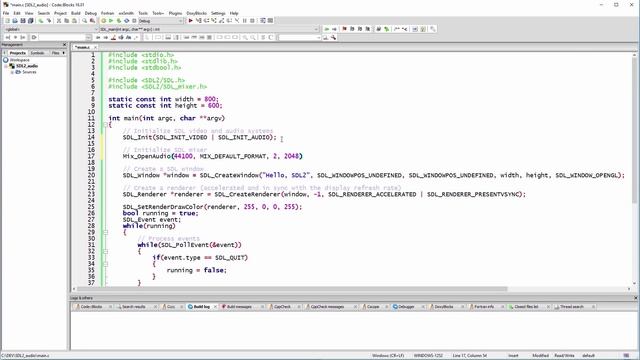Click the Open file toolbar icon
Image resolution: width=640 pixels, height=360 pixels.
coord(15,20)
